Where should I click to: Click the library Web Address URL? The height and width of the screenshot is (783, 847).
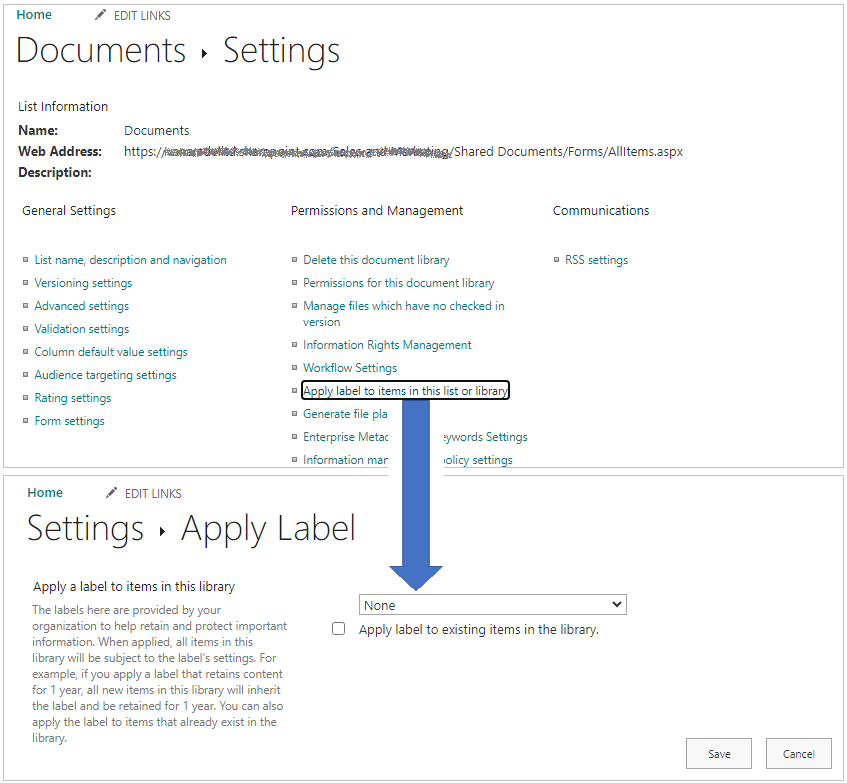[x=402, y=151]
